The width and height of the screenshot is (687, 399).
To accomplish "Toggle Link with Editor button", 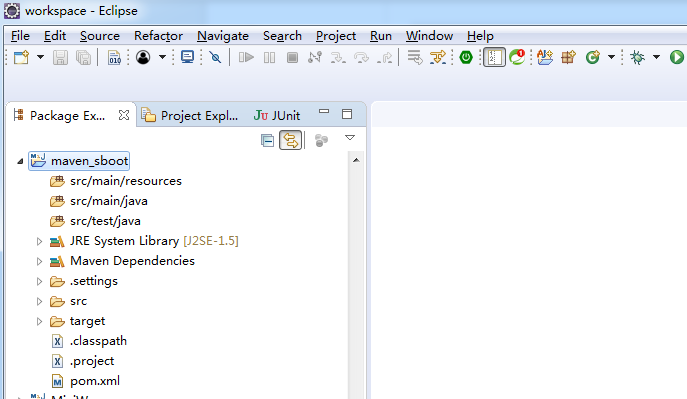I will (x=291, y=141).
